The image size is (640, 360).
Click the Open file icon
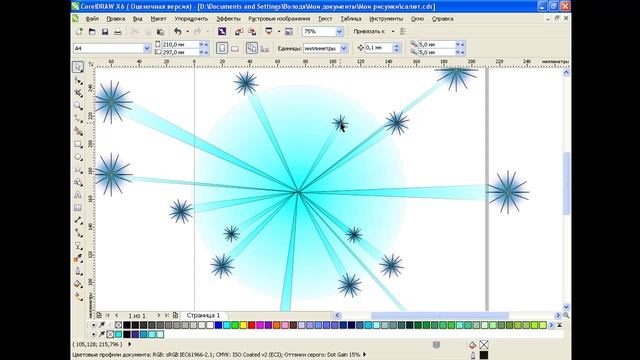tap(92, 31)
